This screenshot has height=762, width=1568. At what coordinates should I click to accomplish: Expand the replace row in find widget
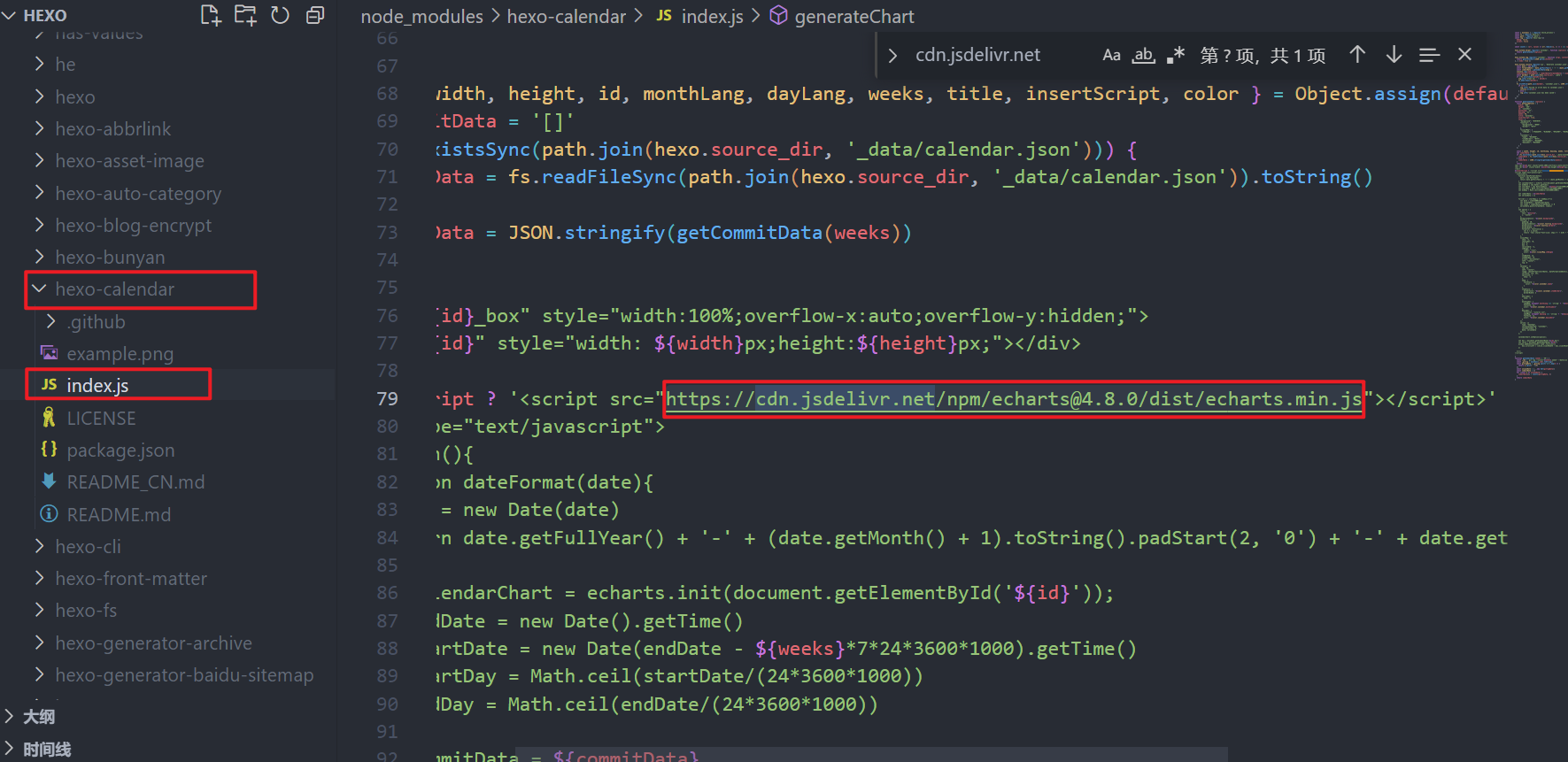tap(892, 55)
